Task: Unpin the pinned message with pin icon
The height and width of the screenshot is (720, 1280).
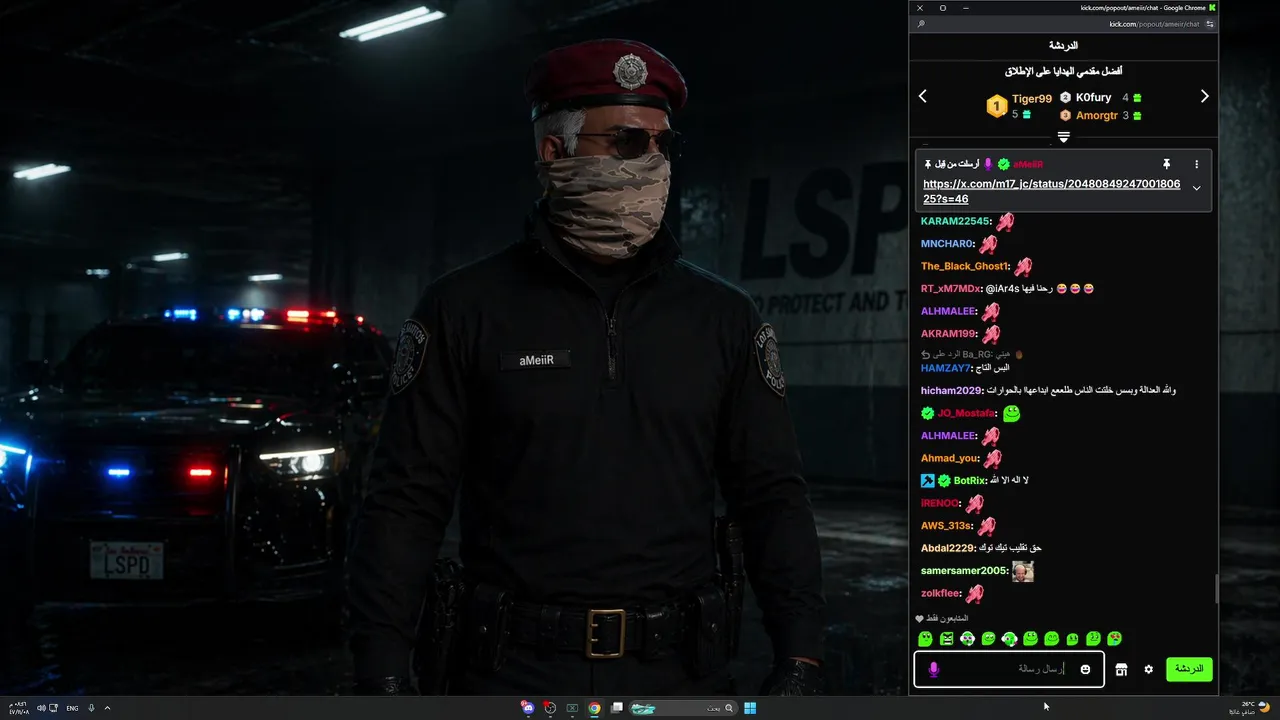Action: (1166, 164)
